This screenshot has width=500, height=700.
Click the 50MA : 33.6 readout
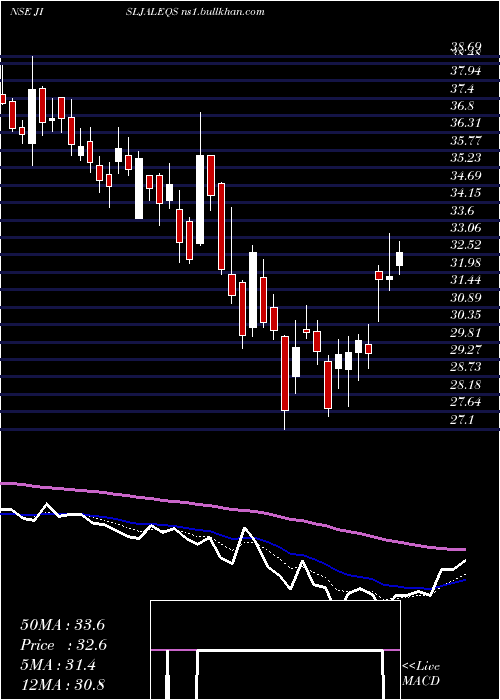point(62,625)
